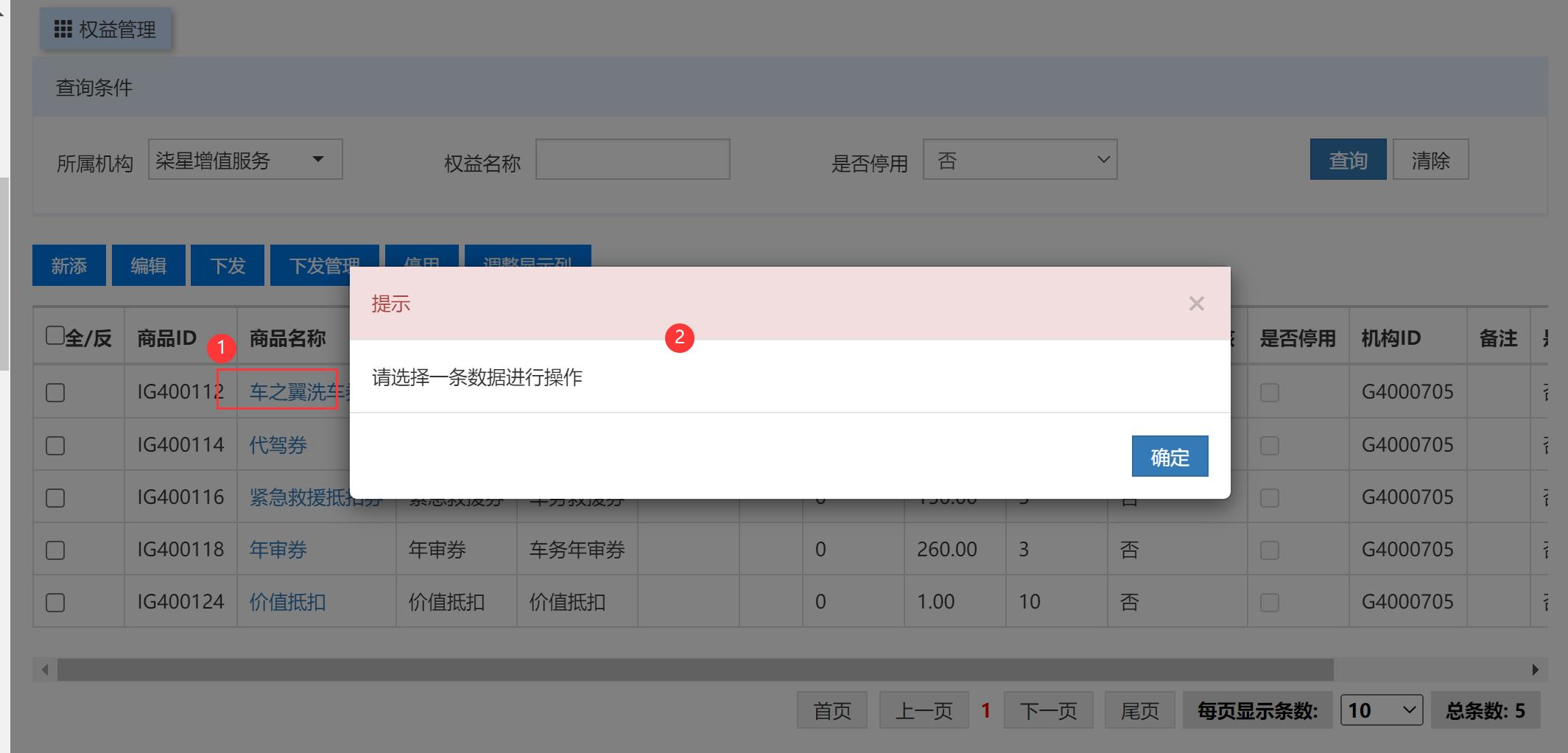The width and height of the screenshot is (1568, 753).
Task: Expand the 是否停用 filter dropdown set to 否
Action: 1020,159
